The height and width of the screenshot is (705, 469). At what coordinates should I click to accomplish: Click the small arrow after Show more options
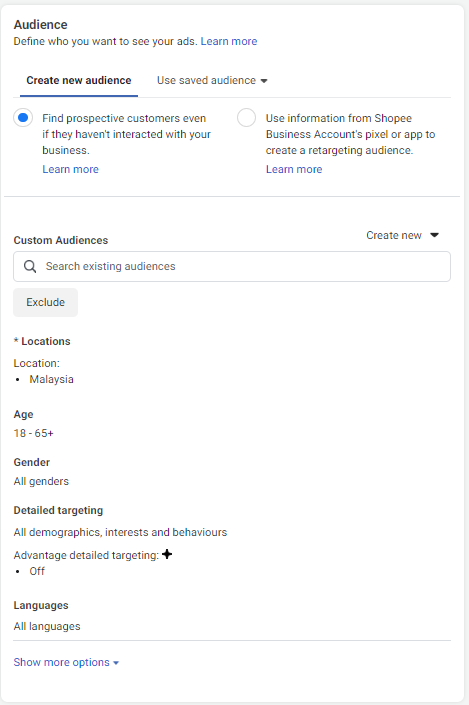tap(116, 663)
